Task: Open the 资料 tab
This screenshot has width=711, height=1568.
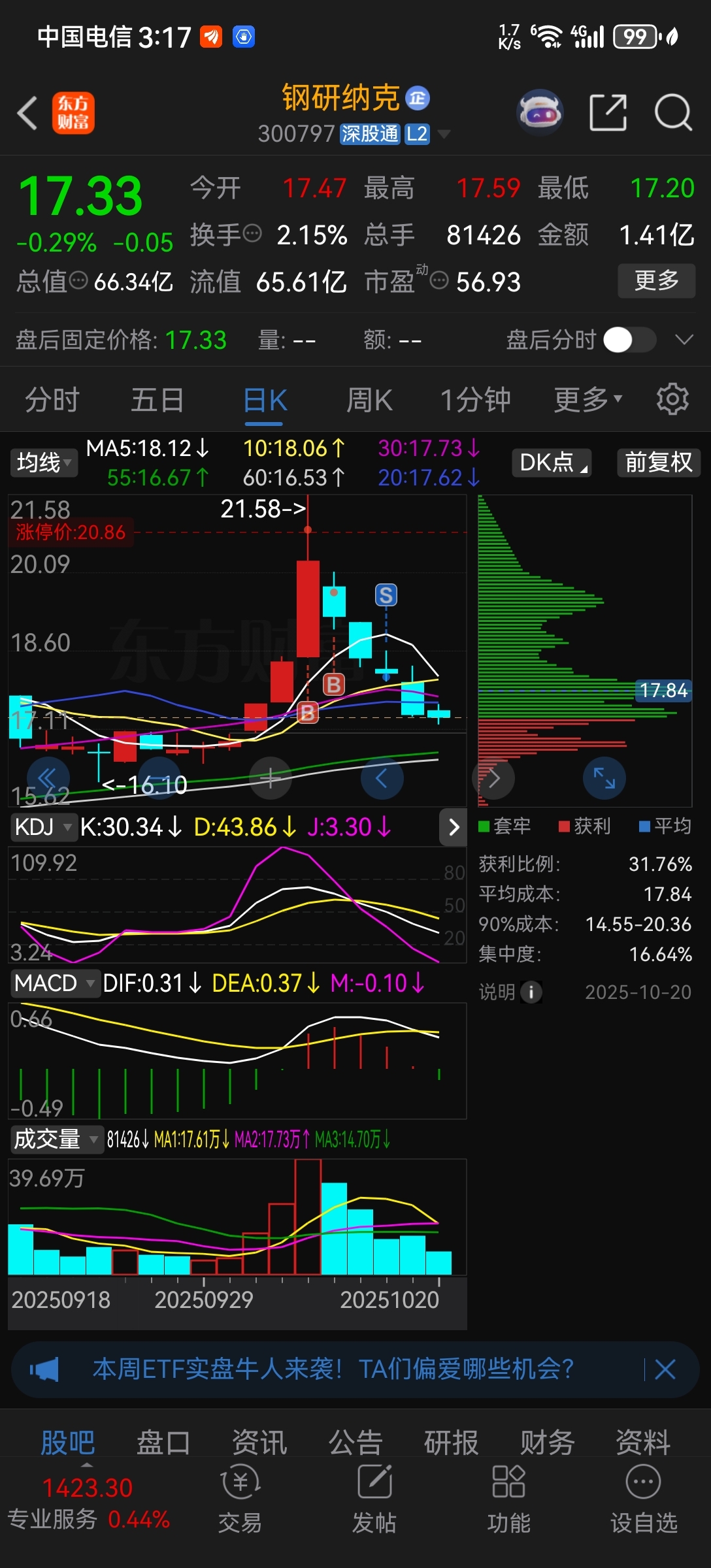Action: (x=644, y=1443)
